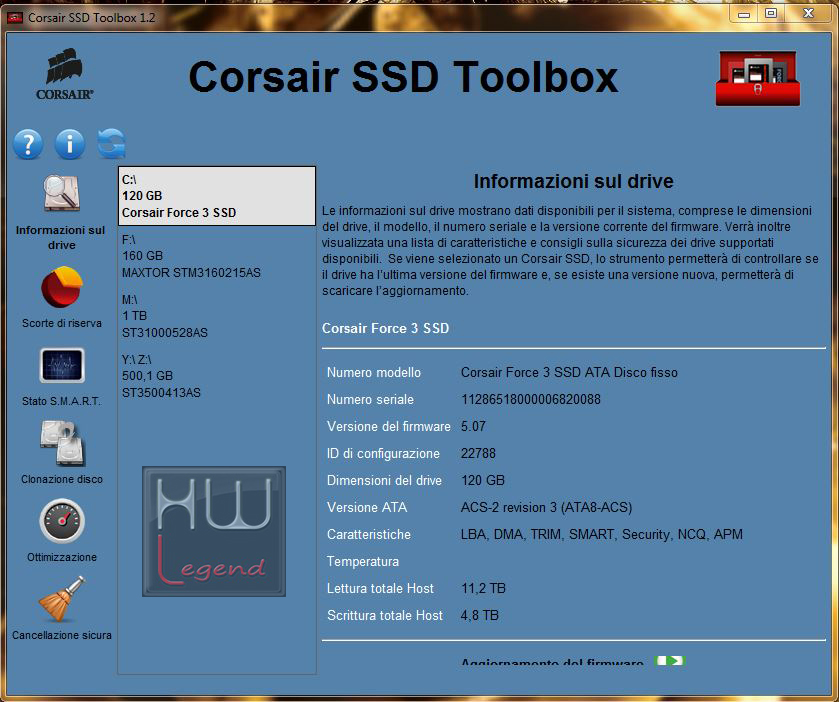Click the Dimensioni del drive 120 GB value
This screenshot has width=839, height=702.
pyautogui.click(x=482, y=480)
